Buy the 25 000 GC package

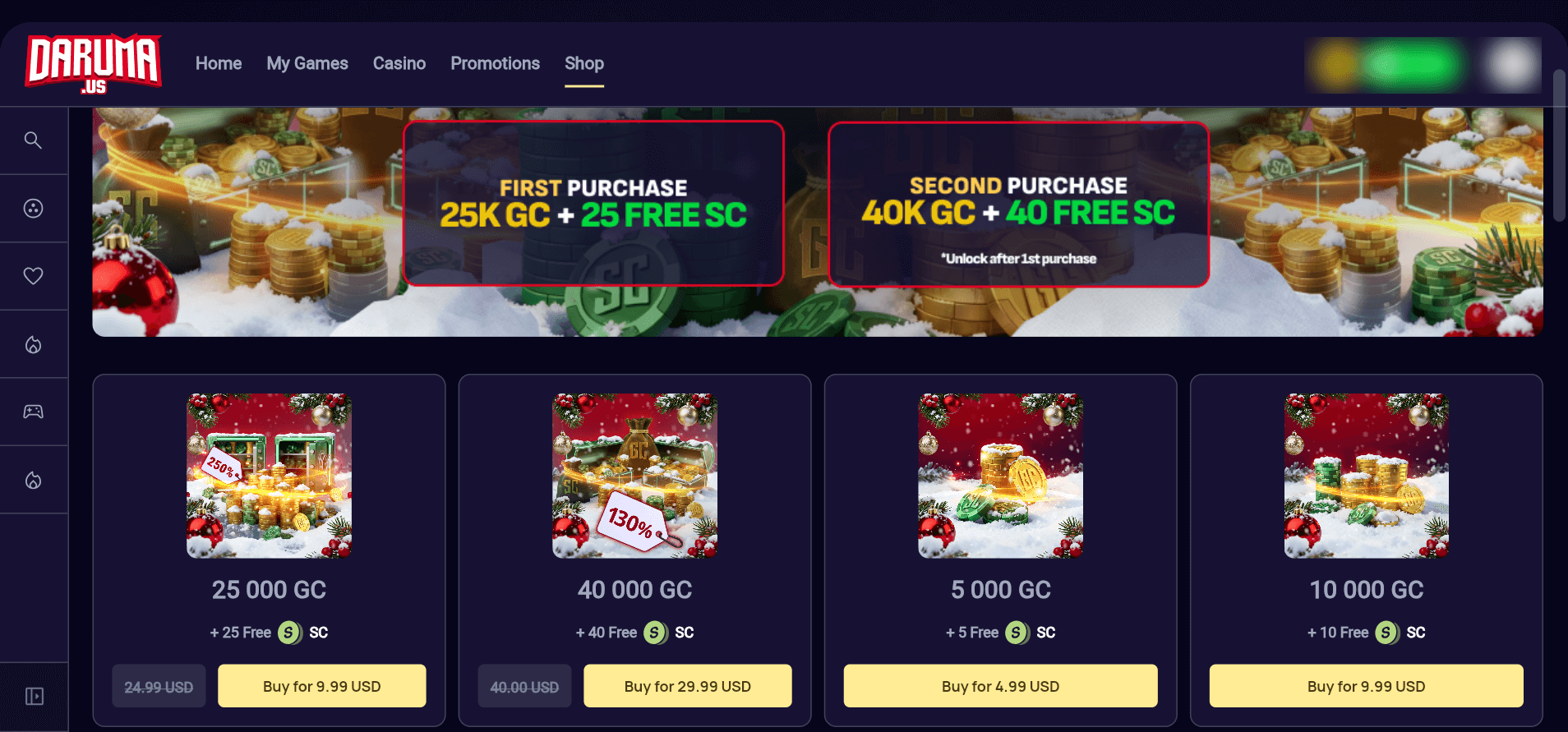click(321, 686)
